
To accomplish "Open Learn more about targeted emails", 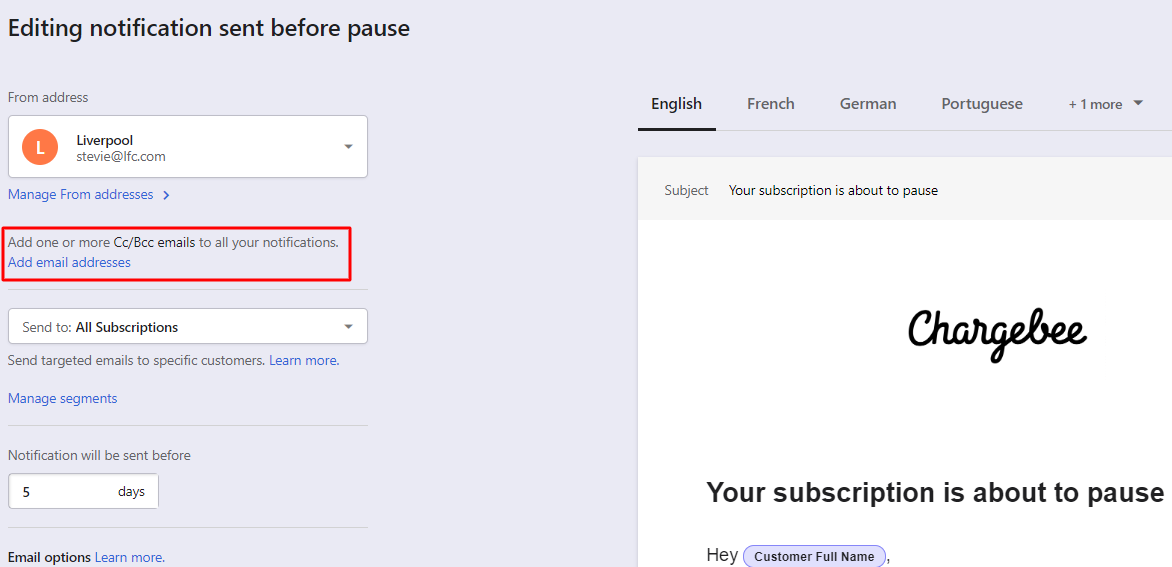I will click(303, 361).
